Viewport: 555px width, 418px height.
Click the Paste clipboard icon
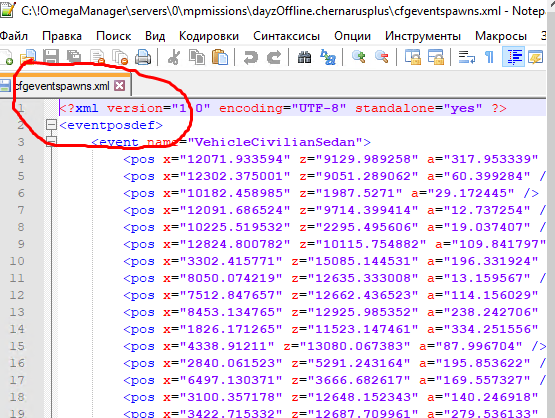point(220,57)
